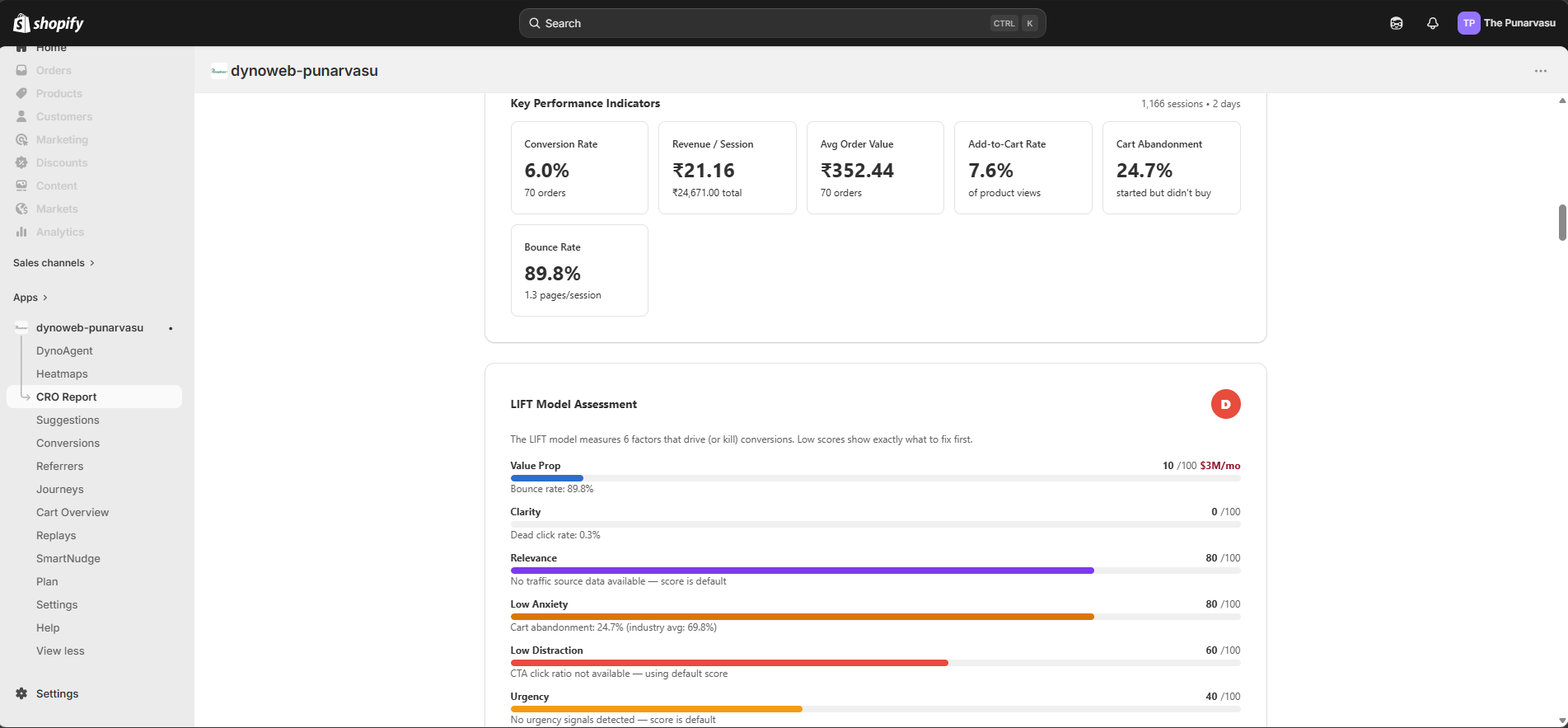
Task: Click the Shopify logo icon
Action: pos(22,23)
